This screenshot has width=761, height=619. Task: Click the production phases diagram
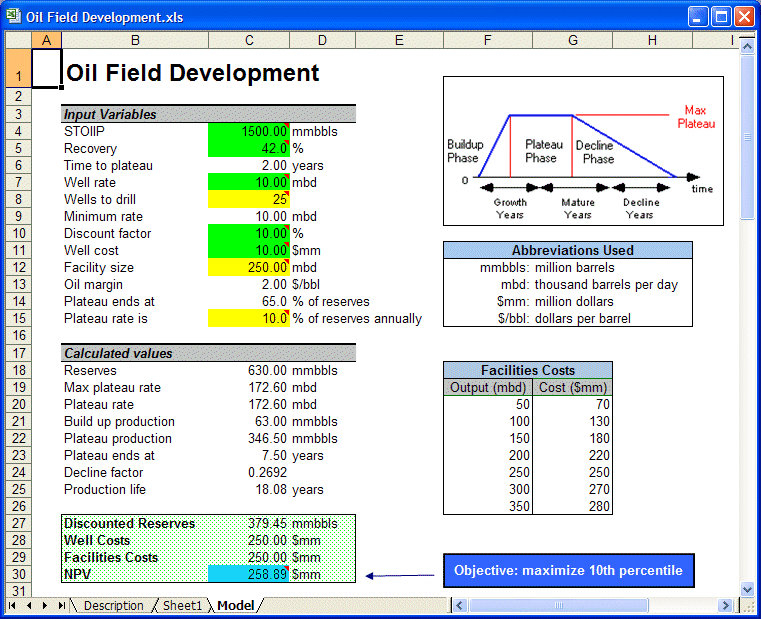tap(582, 151)
